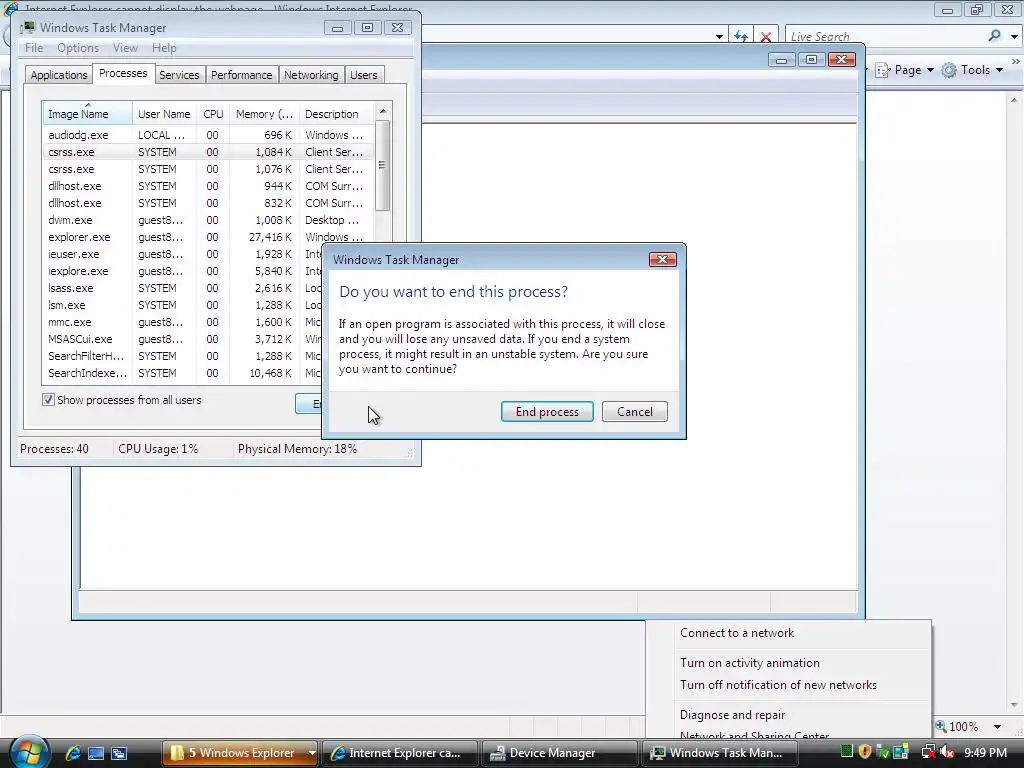Click the green square tray icon

pyautogui.click(x=846, y=752)
